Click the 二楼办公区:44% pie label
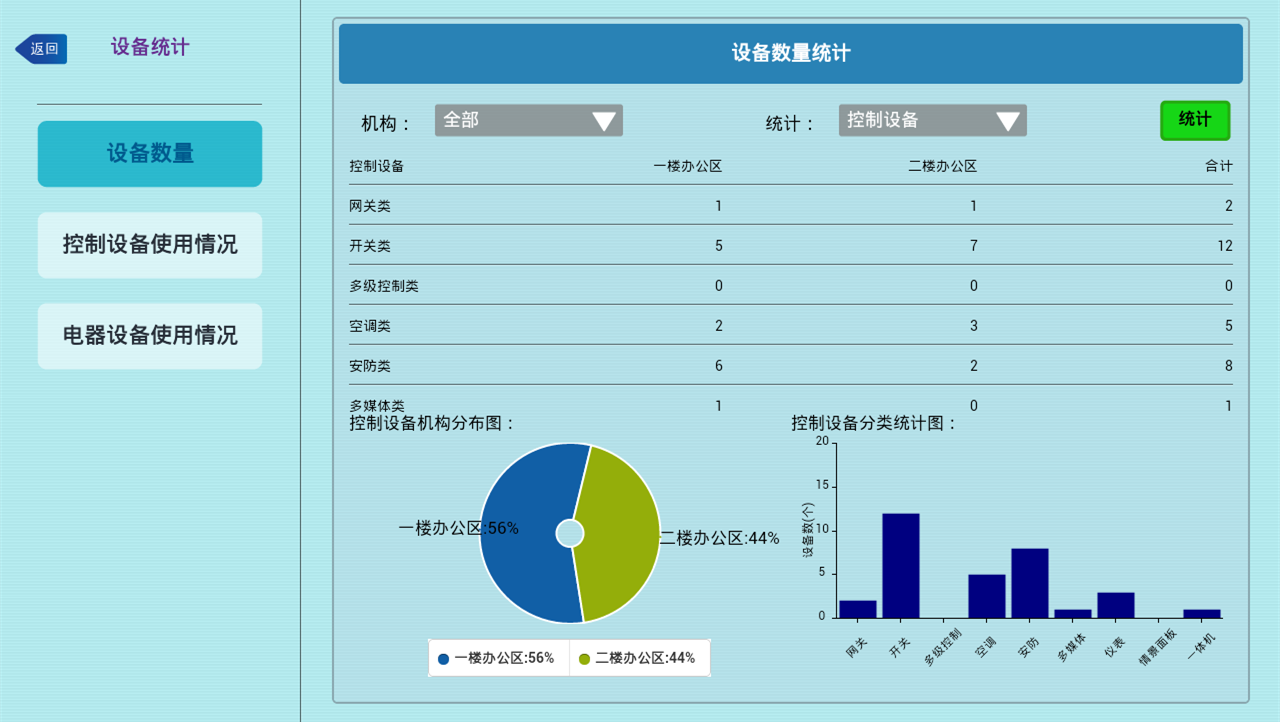The height and width of the screenshot is (722, 1280). (719, 538)
